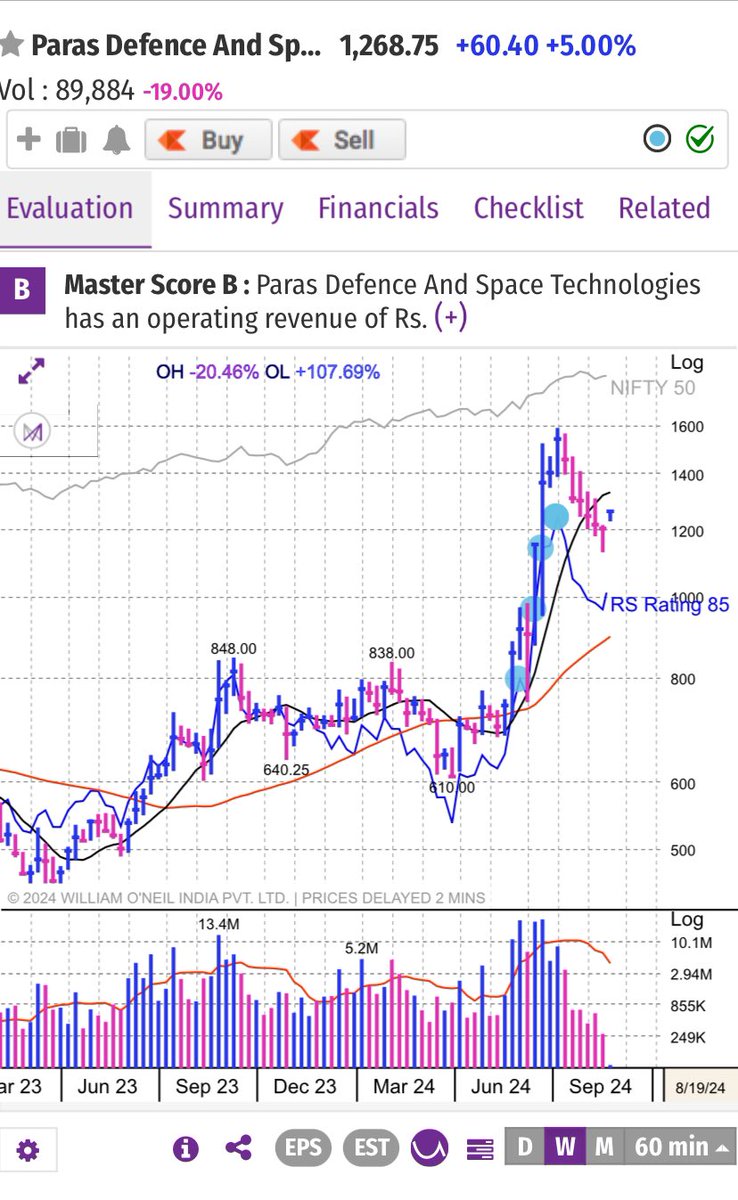This screenshot has height=1200, width=738.
Task: Click the Jun 24 timeline label
Action: [500, 1086]
